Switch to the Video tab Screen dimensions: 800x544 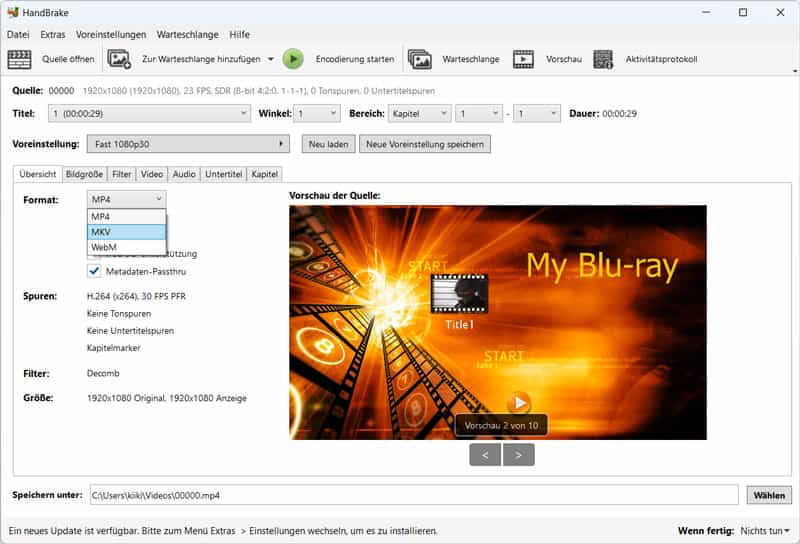point(152,174)
